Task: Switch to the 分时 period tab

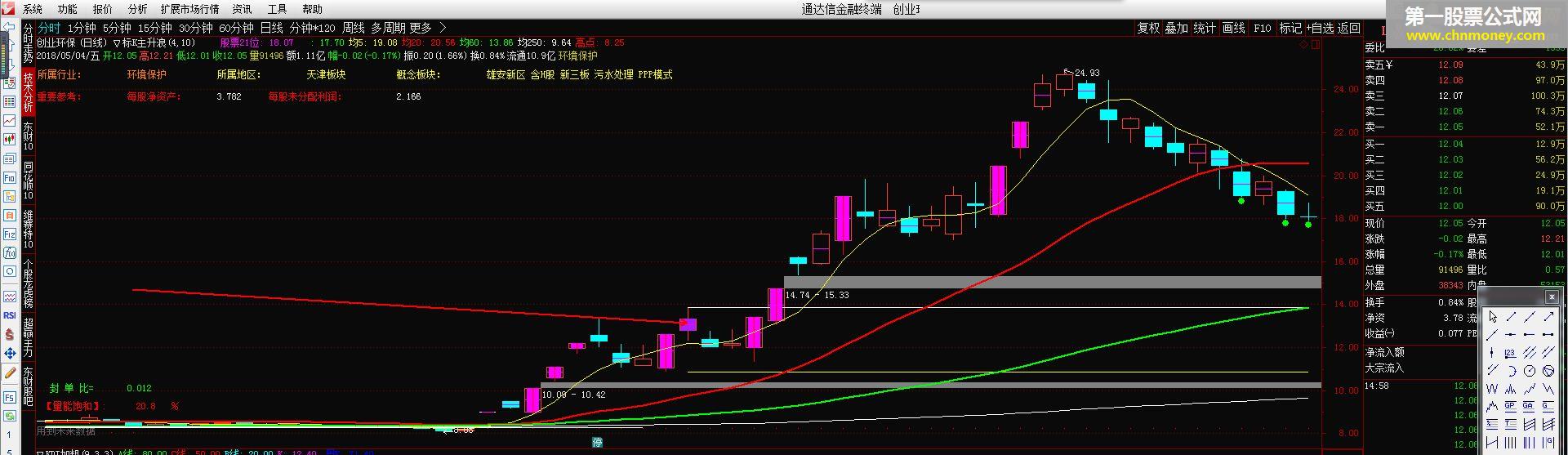Action: point(50,28)
